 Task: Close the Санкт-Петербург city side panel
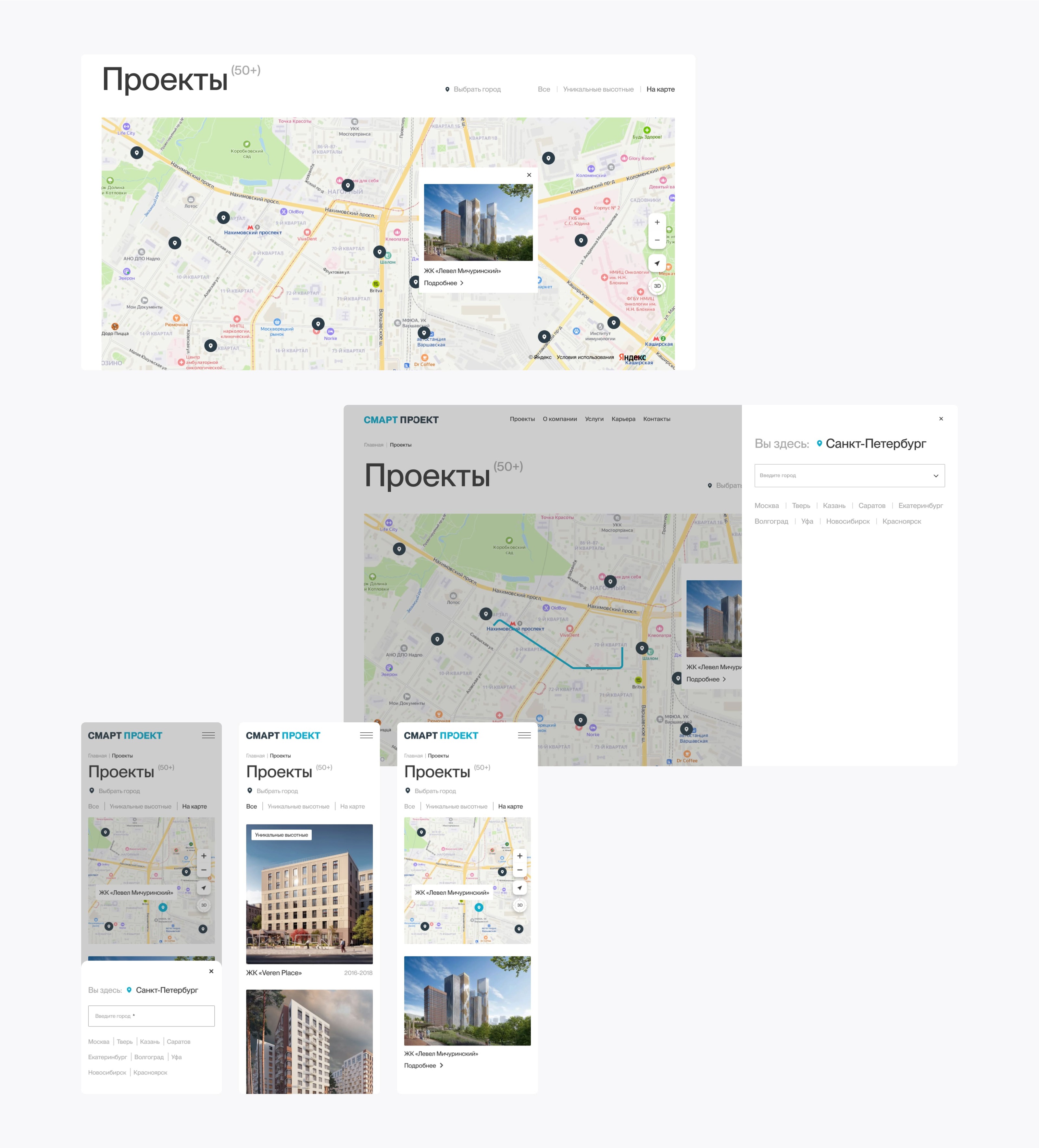tap(941, 419)
